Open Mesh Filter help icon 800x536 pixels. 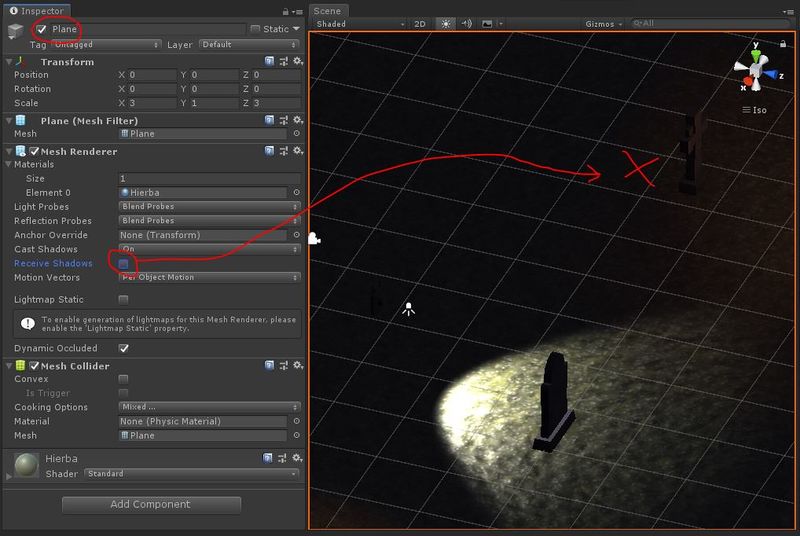pos(269,120)
